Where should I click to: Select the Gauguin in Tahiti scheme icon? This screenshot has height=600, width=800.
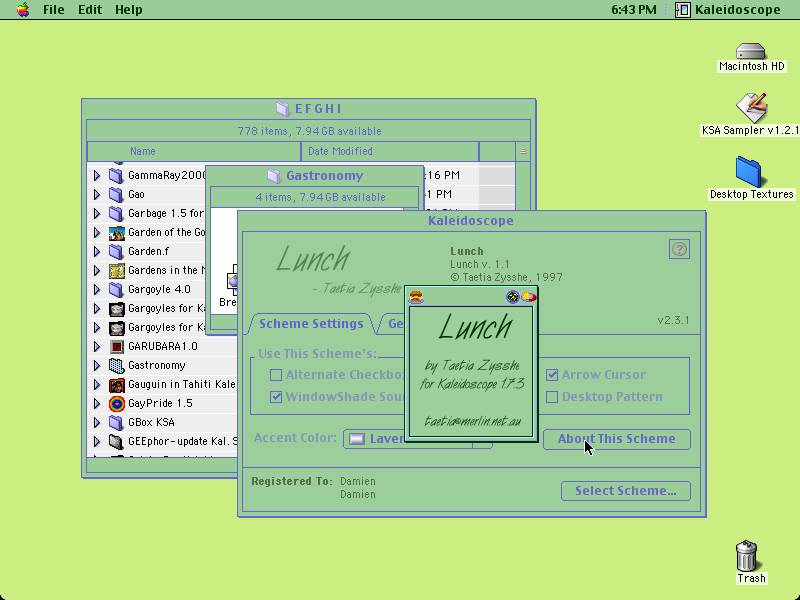pos(117,384)
